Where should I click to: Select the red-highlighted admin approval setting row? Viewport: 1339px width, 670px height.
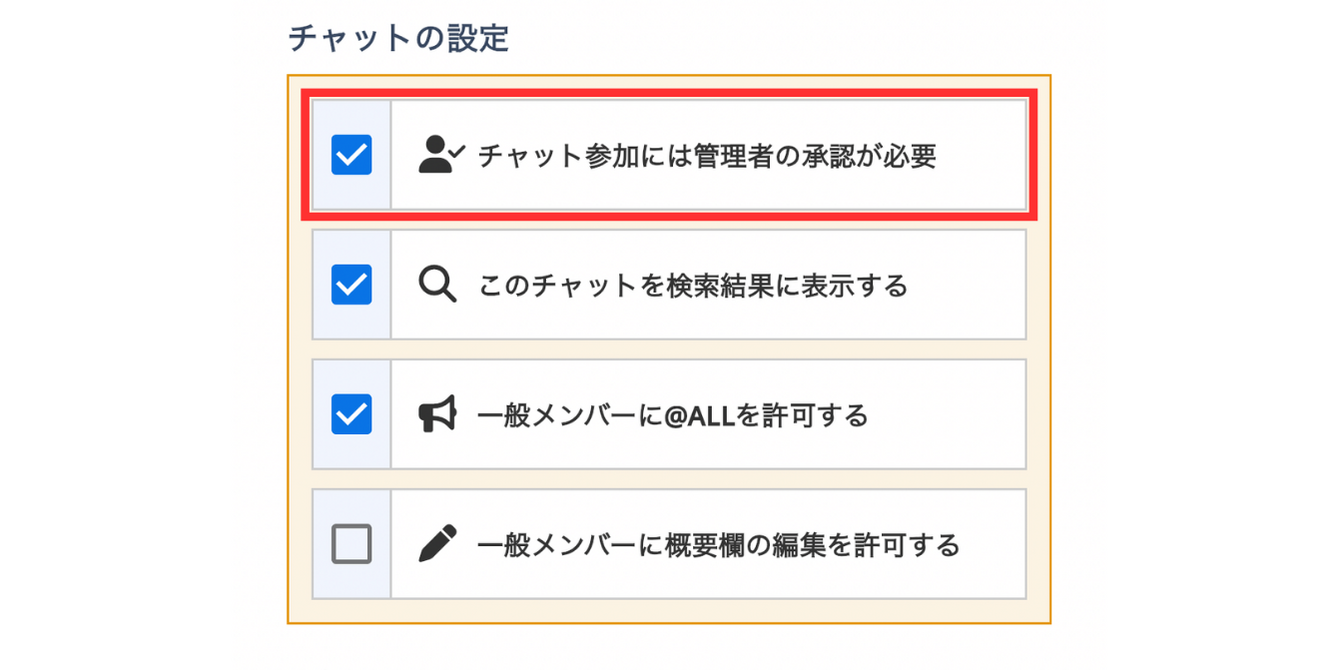[670, 152]
